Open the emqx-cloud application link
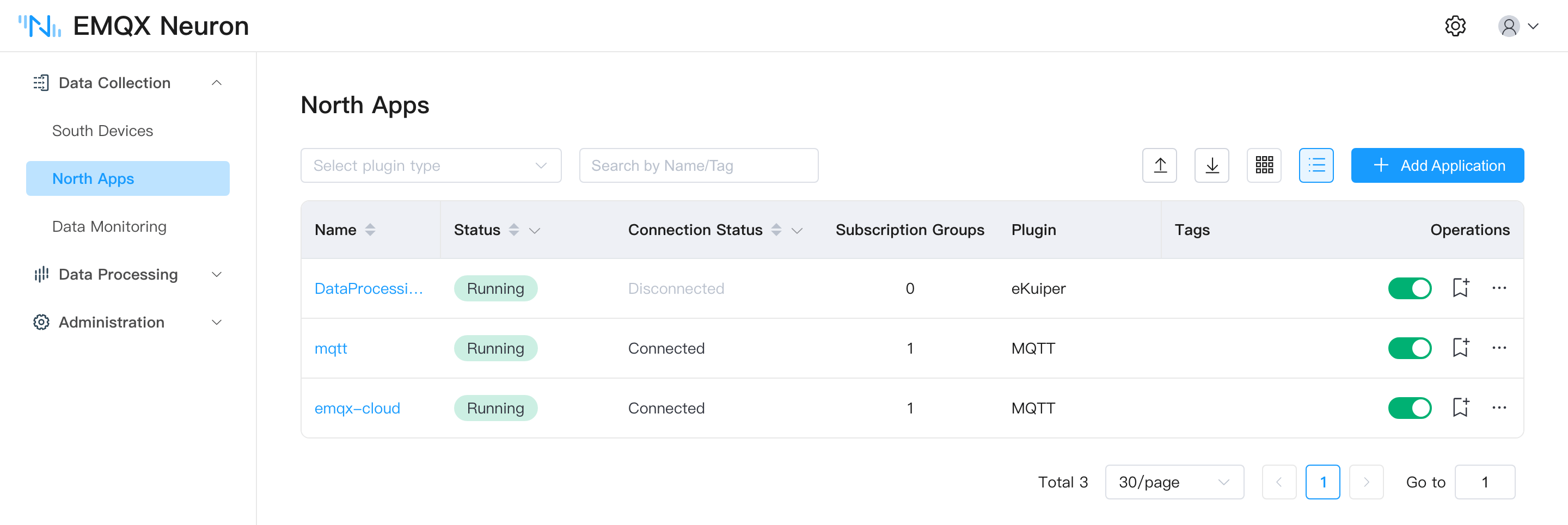The width and height of the screenshot is (1568, 525). 357,408
